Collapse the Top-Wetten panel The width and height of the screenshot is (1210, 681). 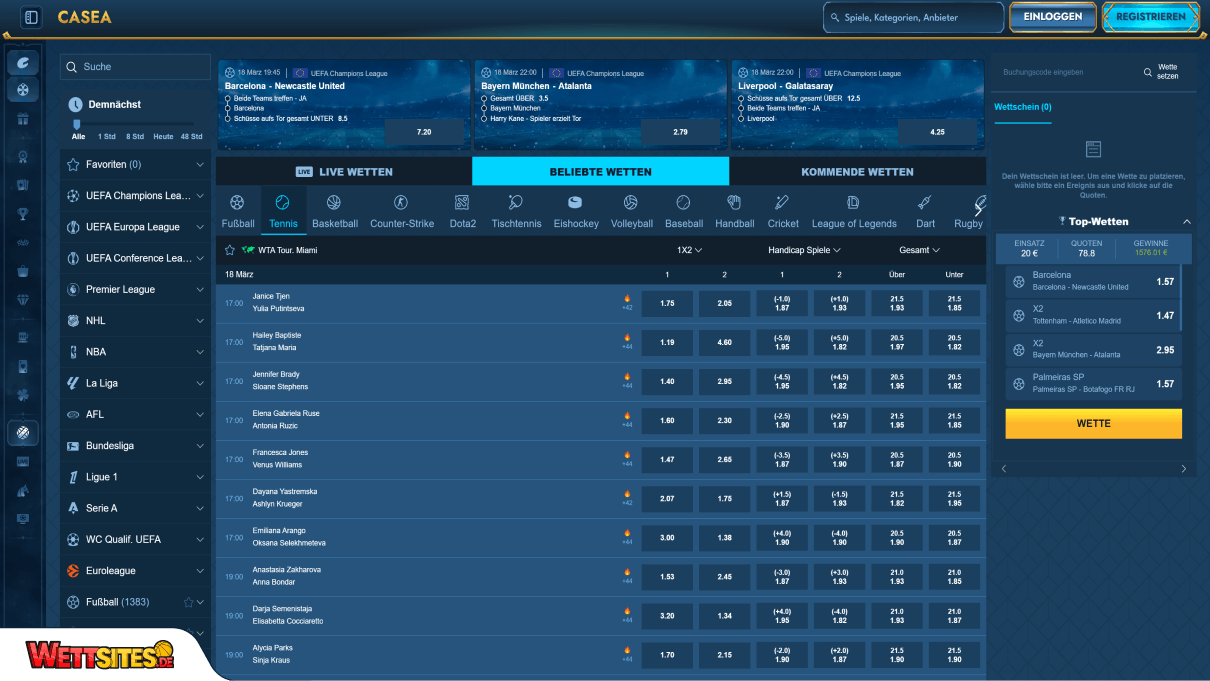point(1186,221)
